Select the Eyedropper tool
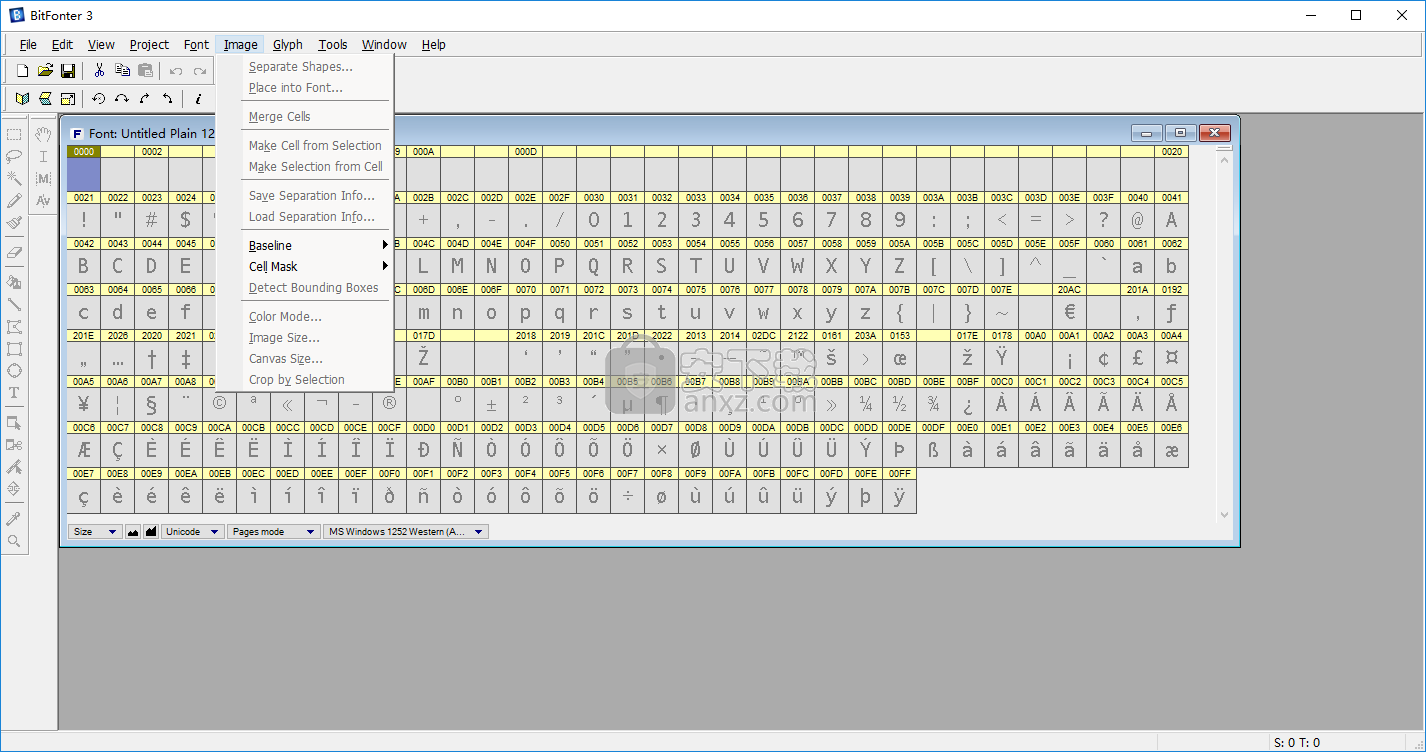Image resolution: width=1426 pixels, height=752 pixels. [14, 519]
